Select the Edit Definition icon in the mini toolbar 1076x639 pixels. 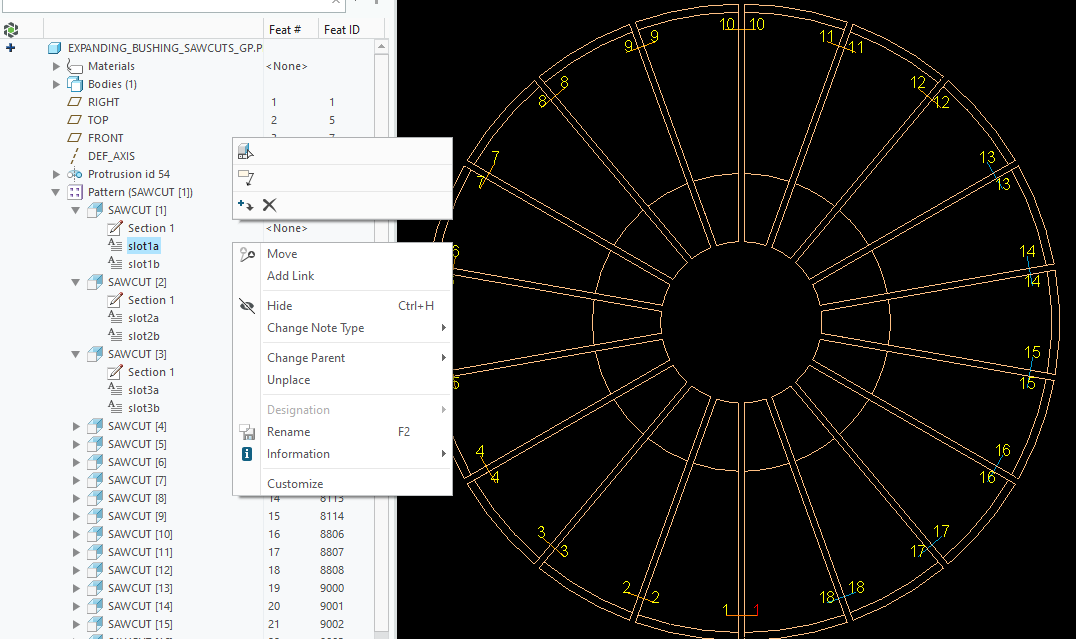(x=244, y=151)
